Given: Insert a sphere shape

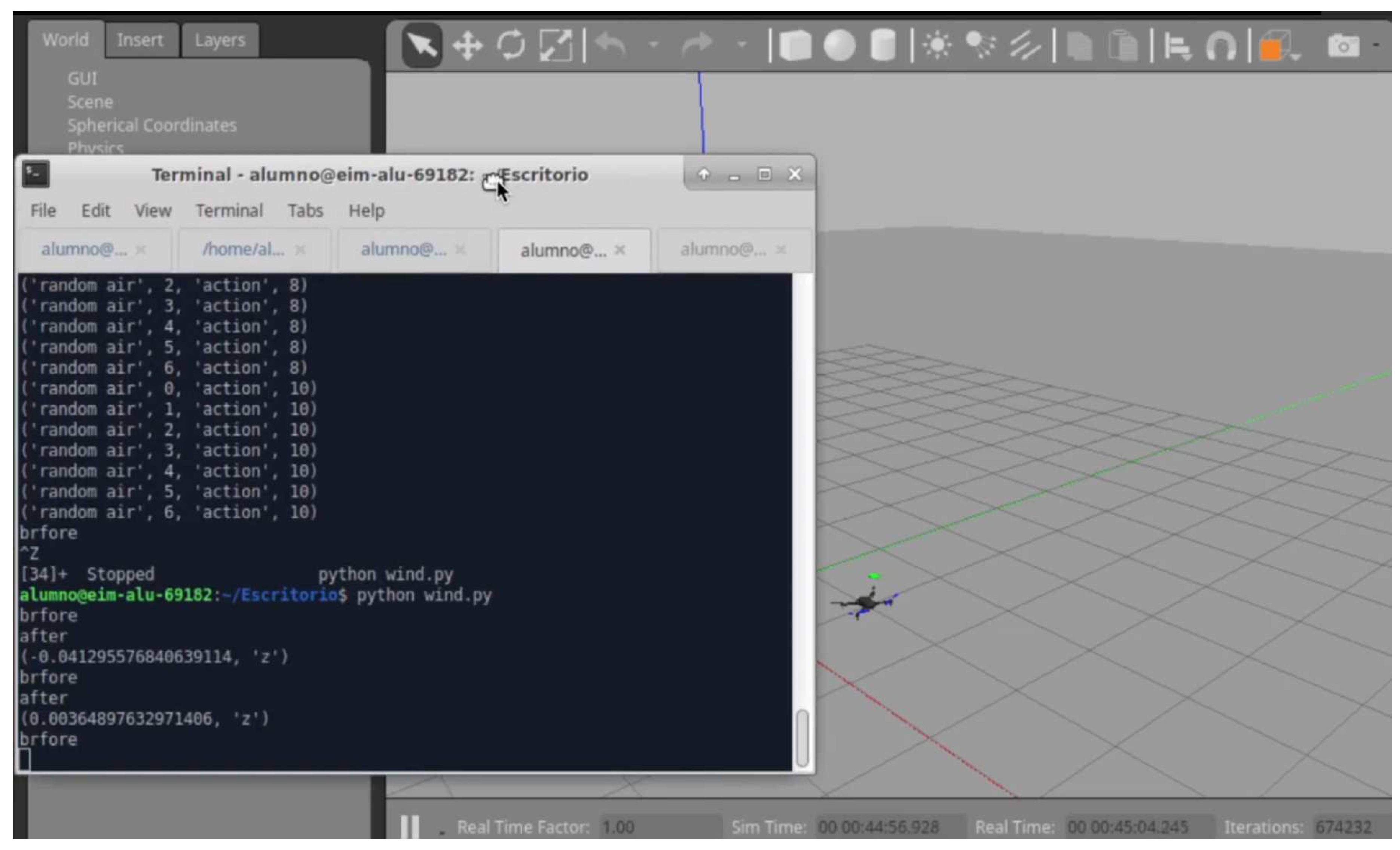Looking at the screenshot, I should [x=839, y=45].
